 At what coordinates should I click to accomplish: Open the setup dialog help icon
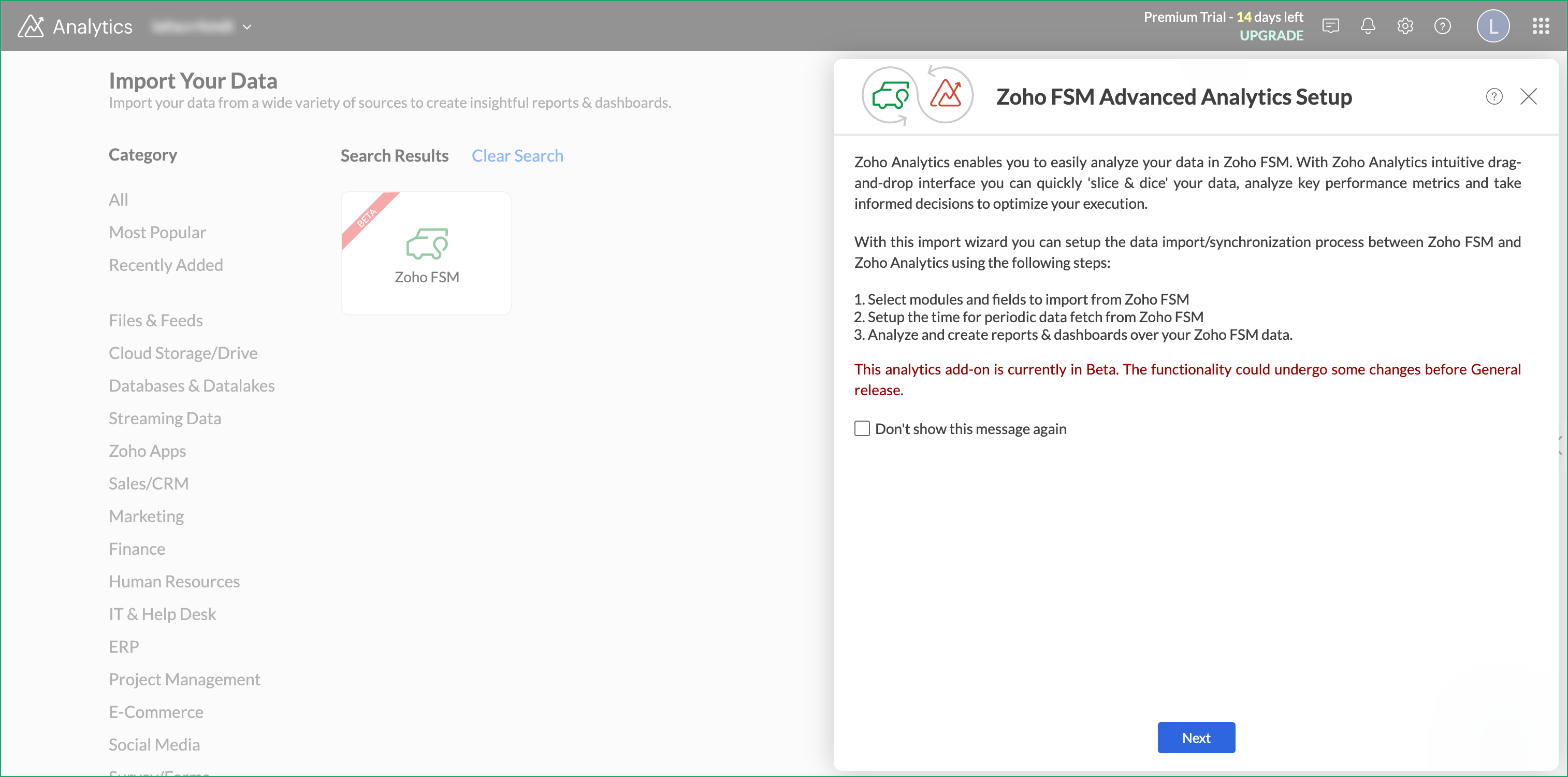coord(1494,96)
